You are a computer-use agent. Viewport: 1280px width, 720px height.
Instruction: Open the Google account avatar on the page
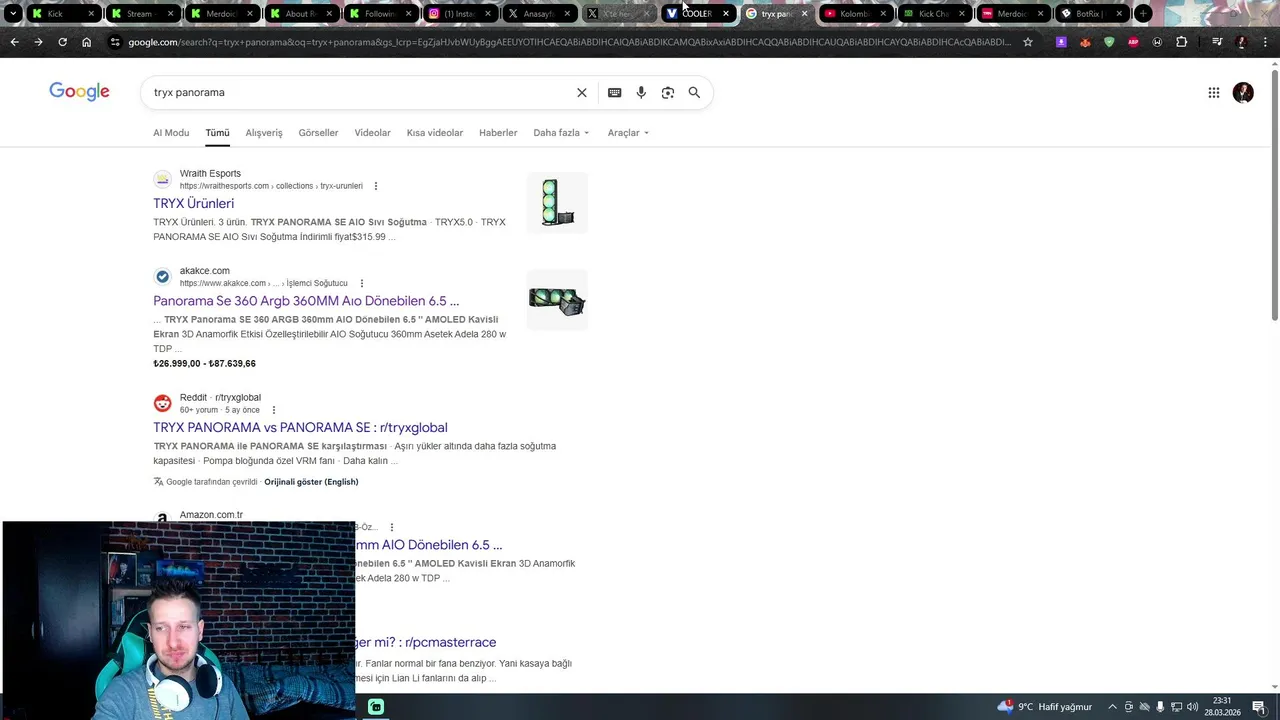pyautogui.click(x=1243, y=92)
